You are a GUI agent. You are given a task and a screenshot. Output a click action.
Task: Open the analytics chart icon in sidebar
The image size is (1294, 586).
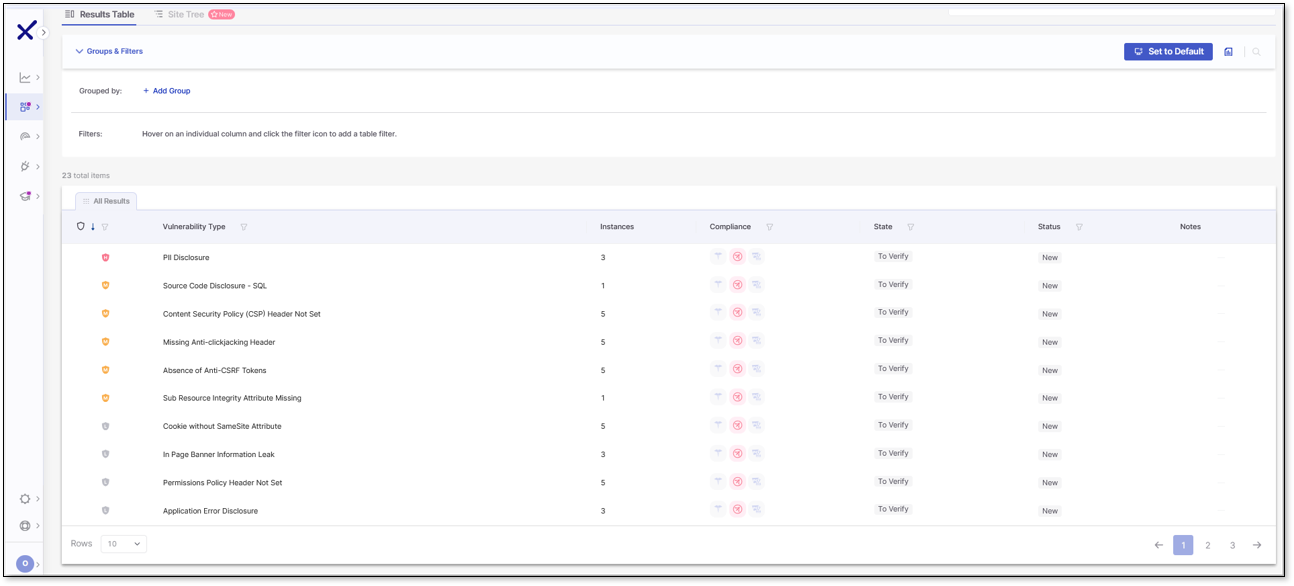pos(25,77)
